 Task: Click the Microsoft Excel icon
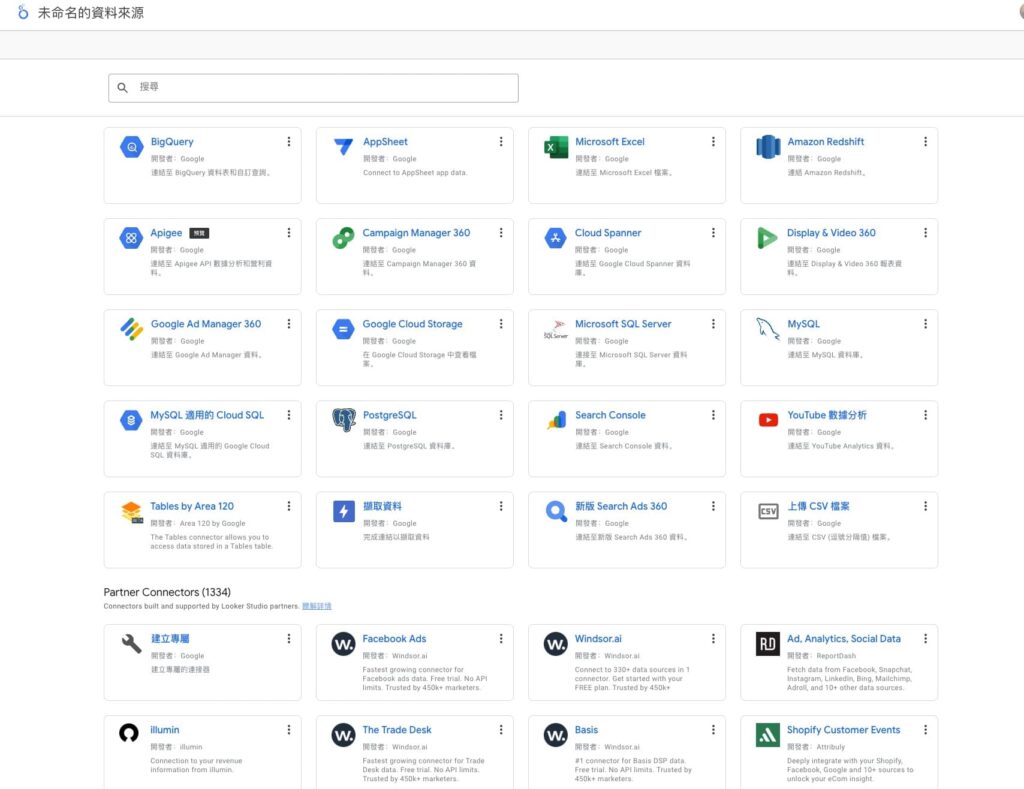click(556, 147)
